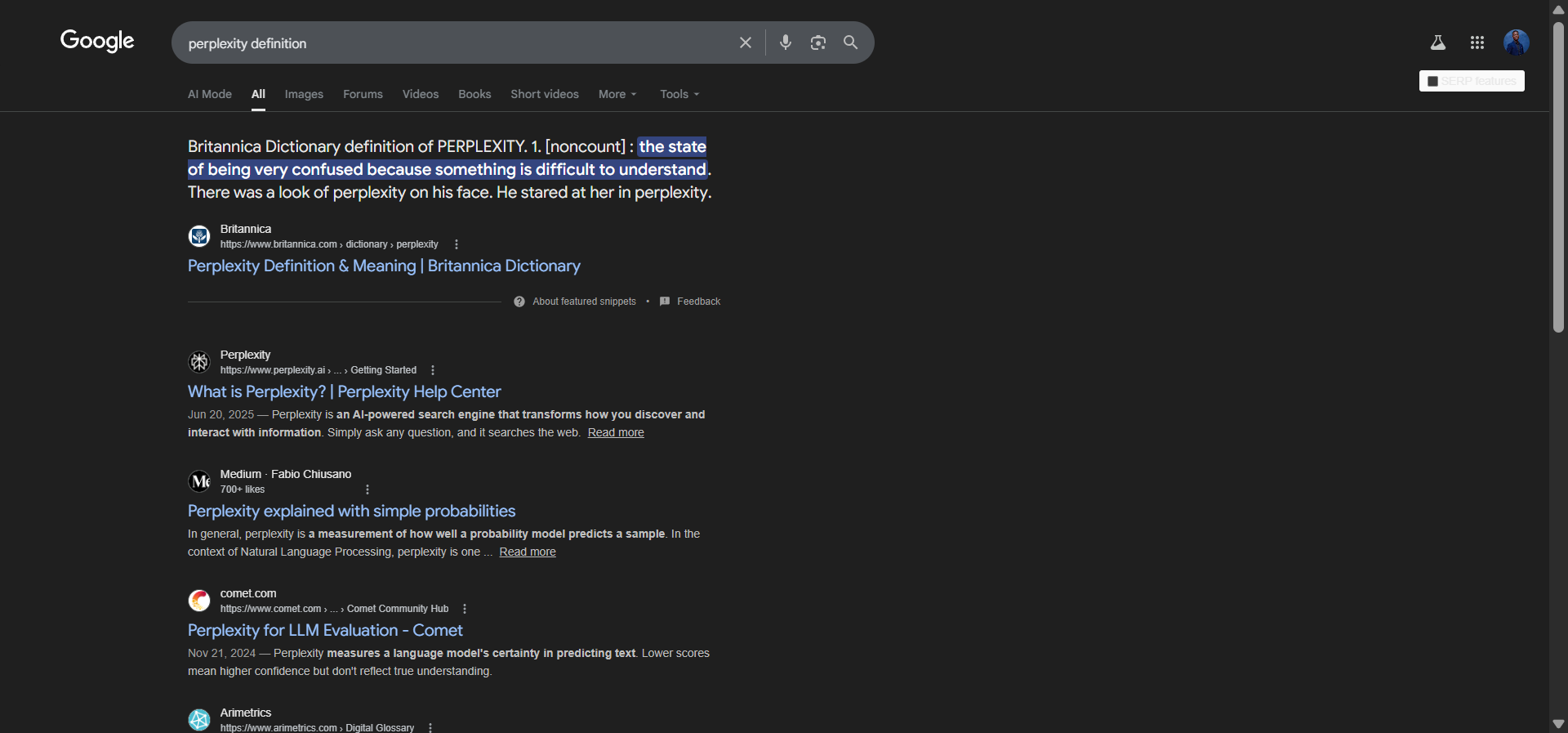Image resolution: width=1568 pixels, height=733 pixels.
Task: Select the All results tab
Action: [258, 94]
